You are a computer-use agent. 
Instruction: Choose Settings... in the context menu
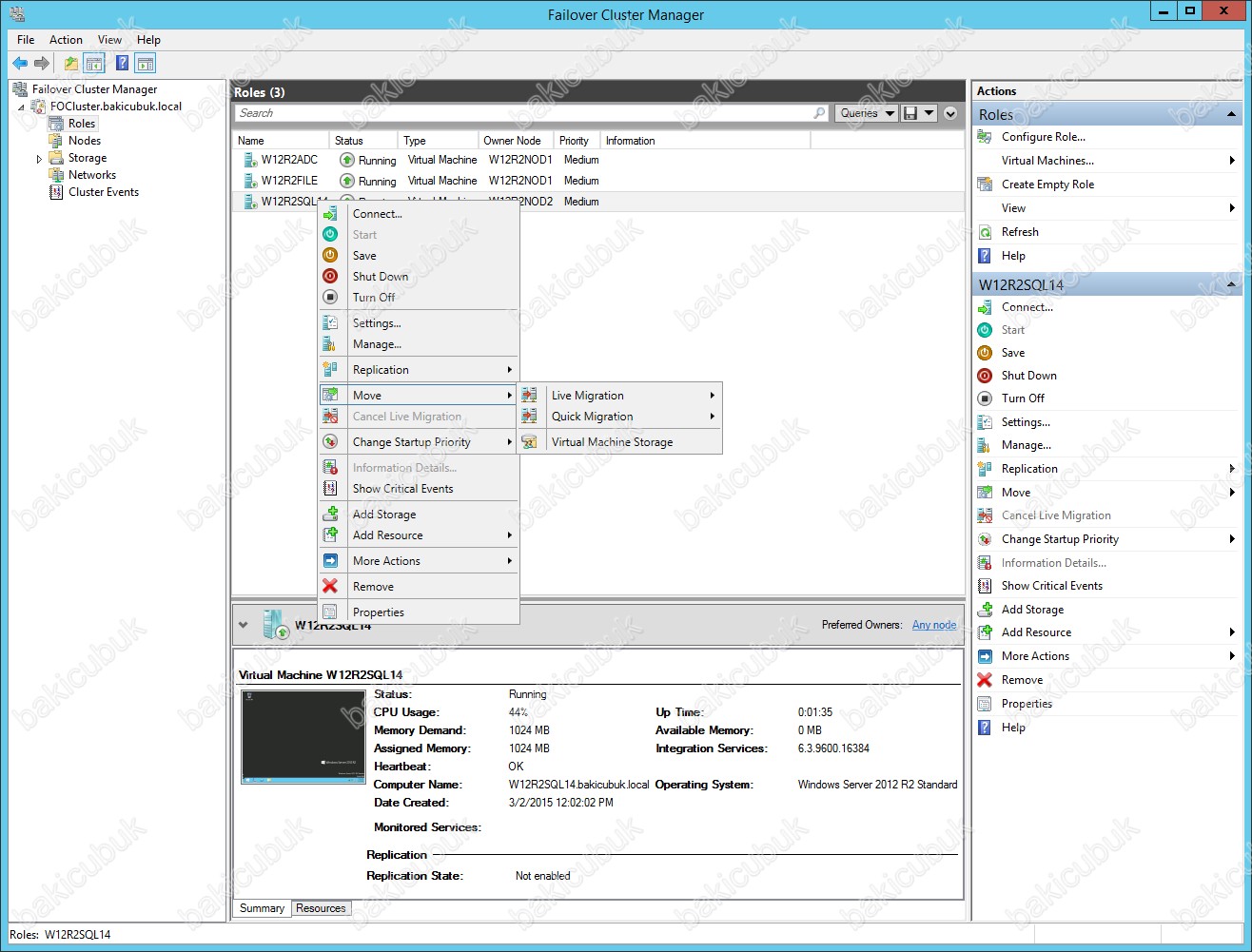coord(419,323)
